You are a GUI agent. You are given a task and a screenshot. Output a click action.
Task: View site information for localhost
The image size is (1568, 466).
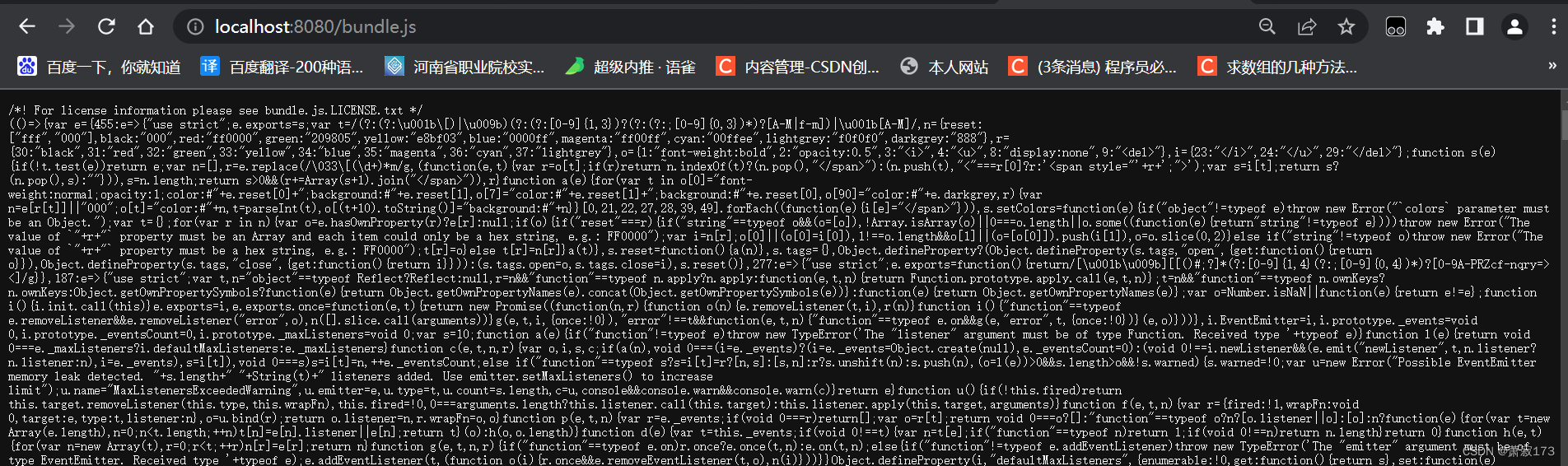pyautogui.click(x=195, y=26)
